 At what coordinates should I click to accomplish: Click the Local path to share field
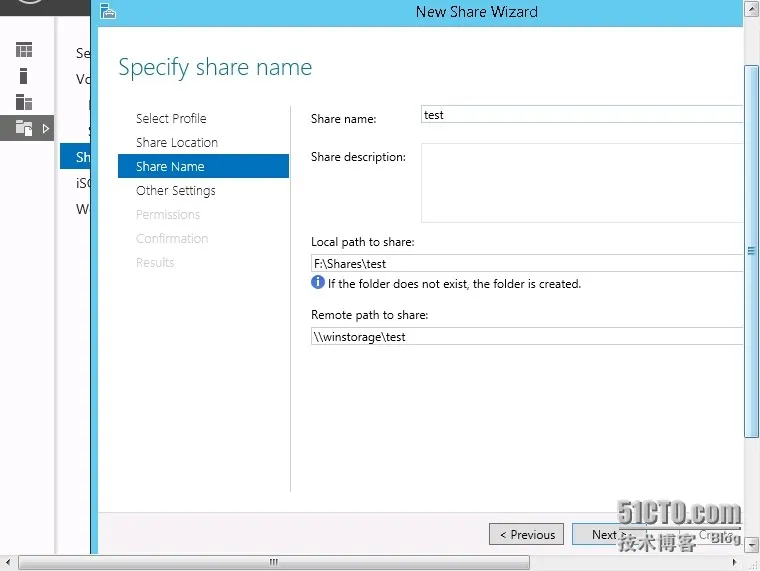pos(527,263)
